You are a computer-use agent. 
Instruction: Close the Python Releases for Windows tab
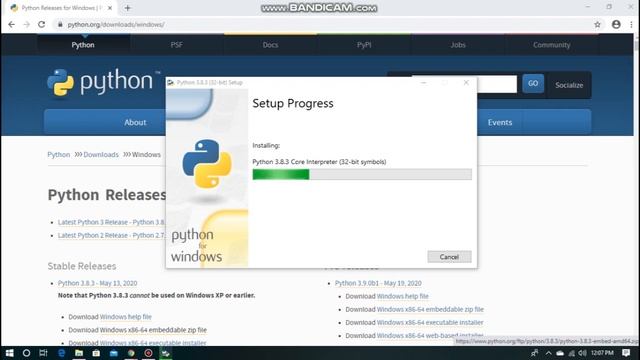tap(110, 8)
